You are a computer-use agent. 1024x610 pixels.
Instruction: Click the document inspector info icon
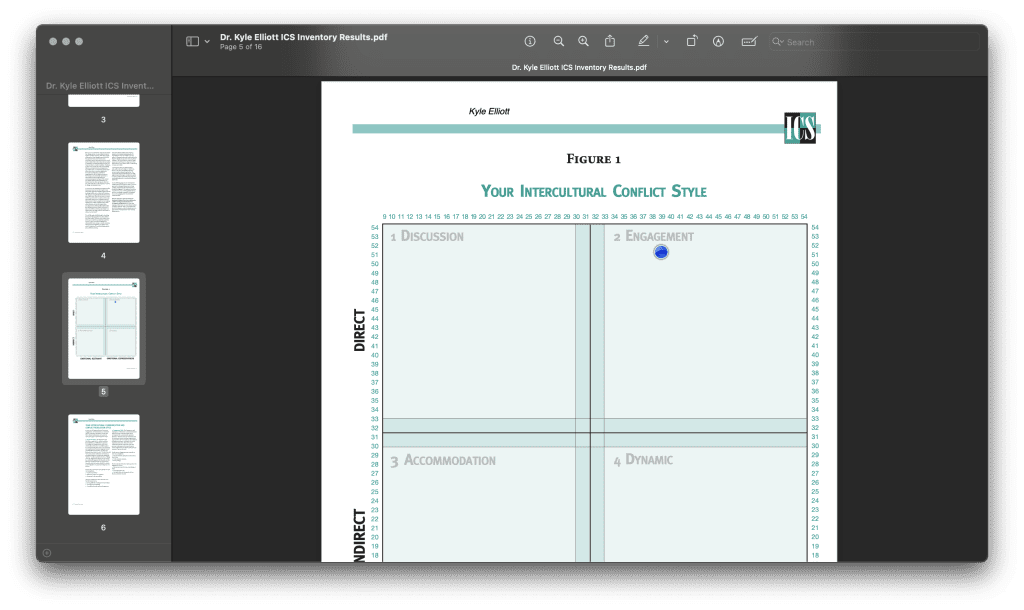click(x=530, y=41)
